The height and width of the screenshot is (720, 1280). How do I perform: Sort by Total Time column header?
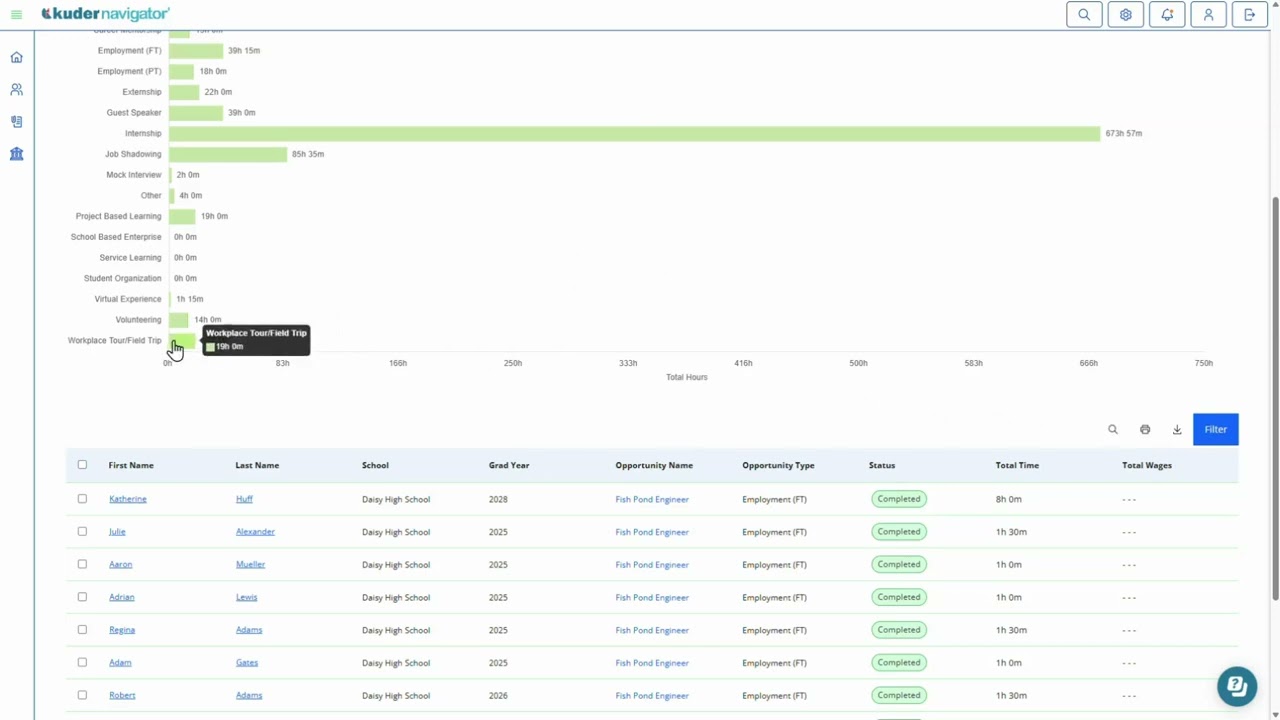pyautogui.click(x=1017, y=465)
